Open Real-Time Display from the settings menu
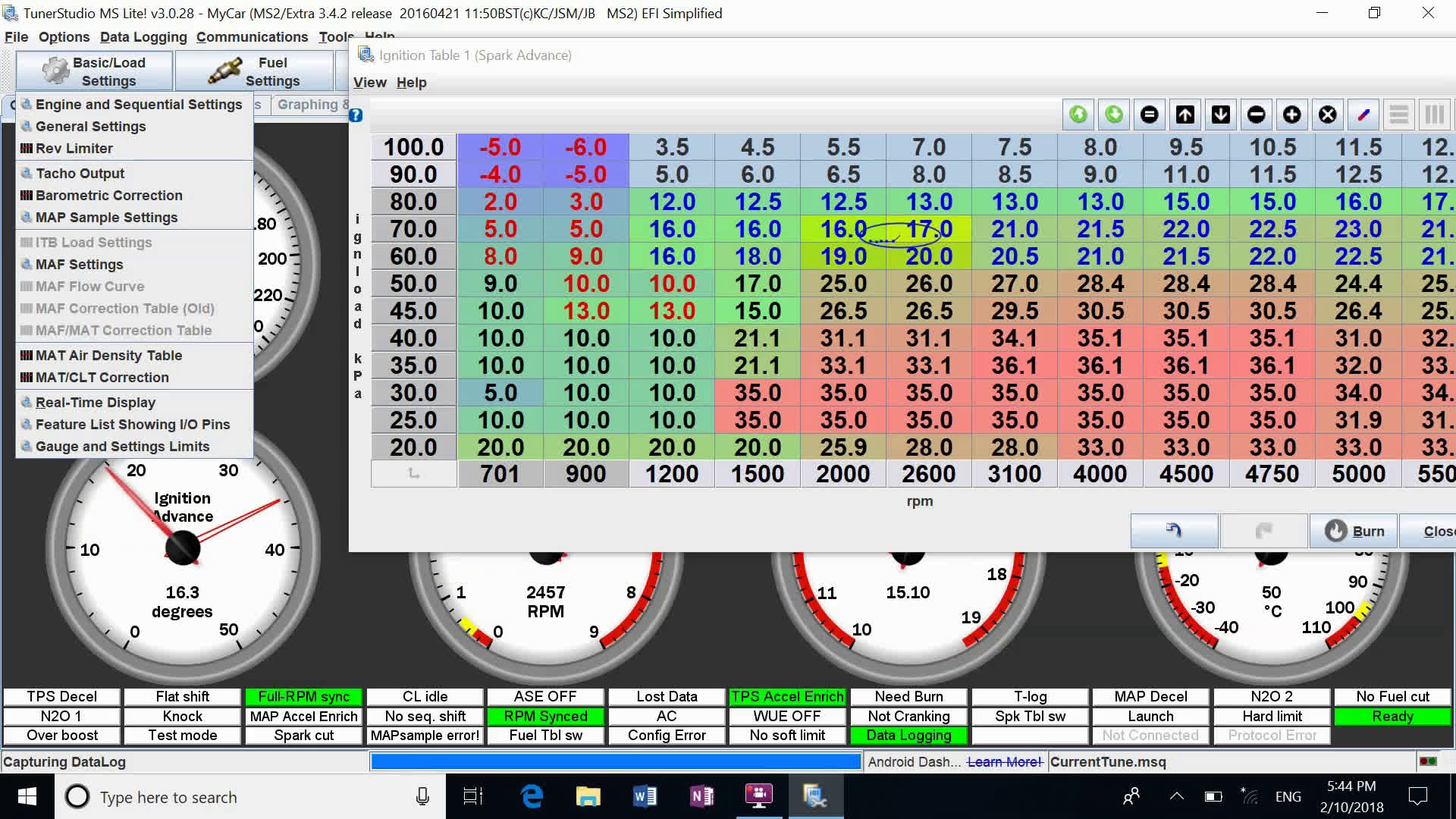This screenshot has width=1456, height=819. tap(95, 402)
